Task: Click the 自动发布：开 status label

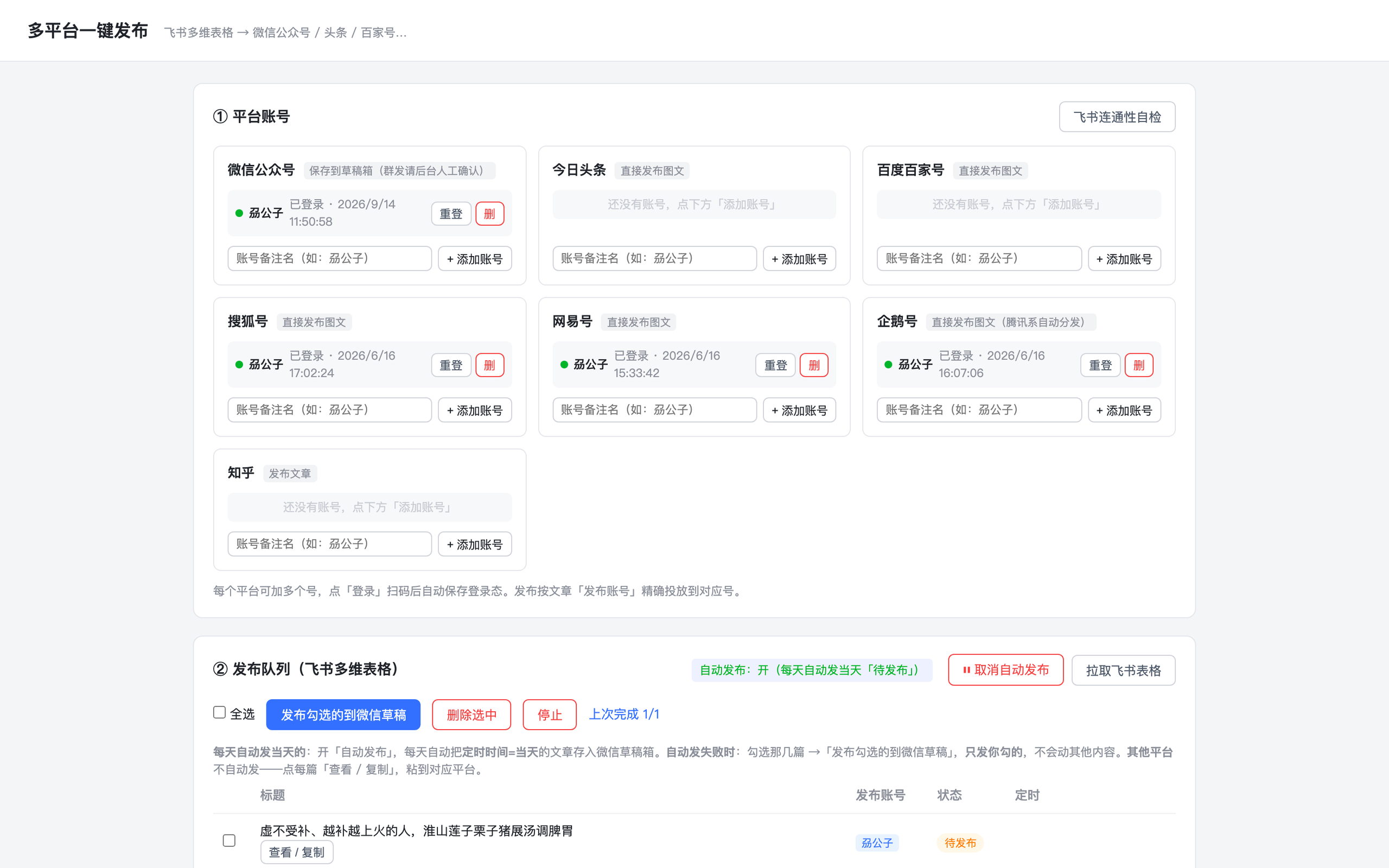Action: [812, 670]
